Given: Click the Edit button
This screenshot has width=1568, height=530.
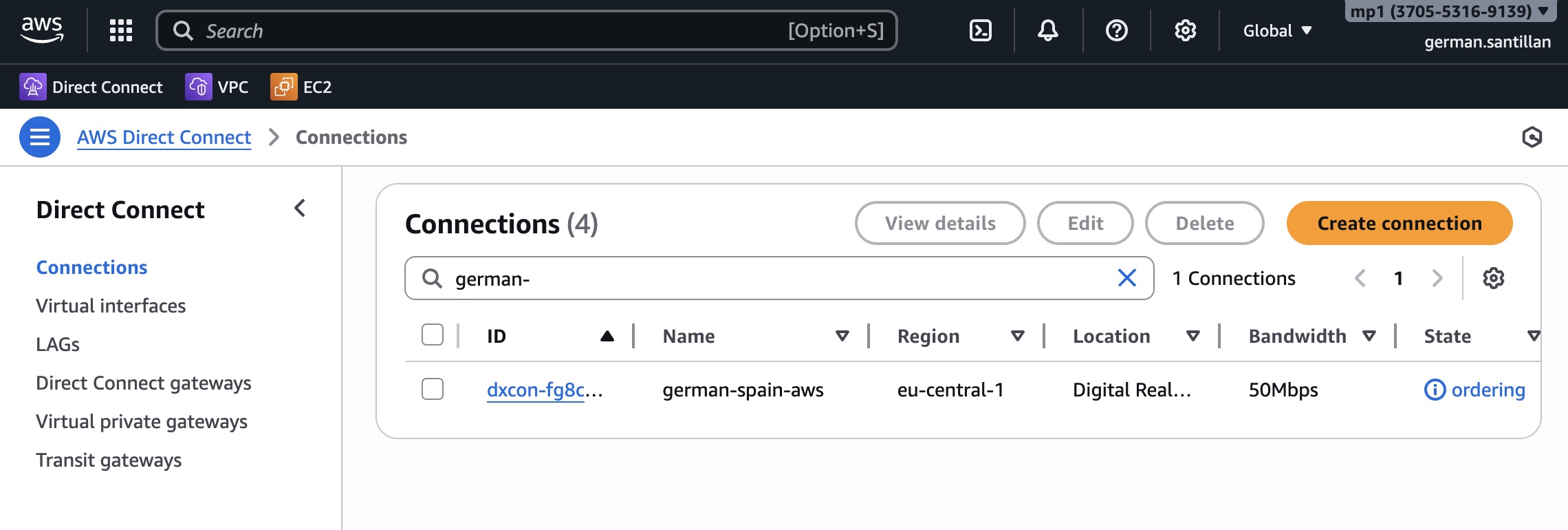Looking at the screenshot, I should click(1085, 223).
